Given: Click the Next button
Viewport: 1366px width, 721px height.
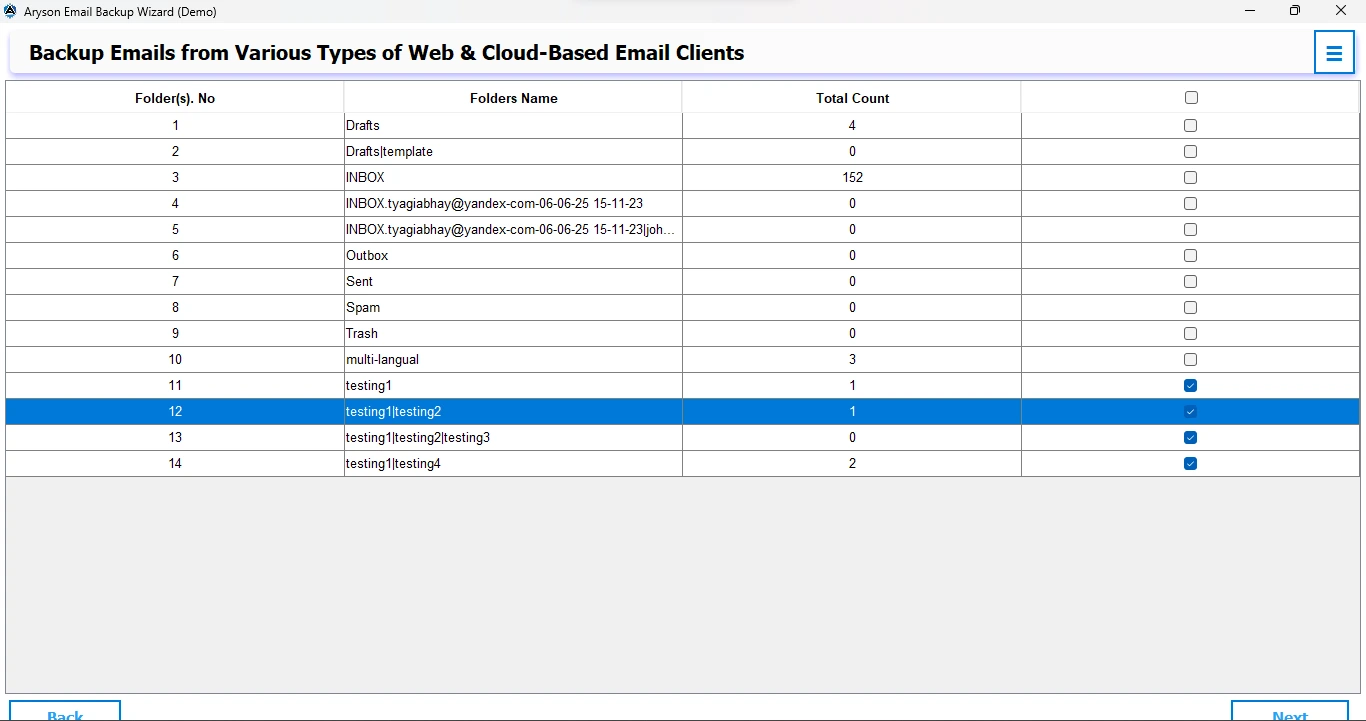Looking at the screenshot, I should click(x=1289, y=712).
